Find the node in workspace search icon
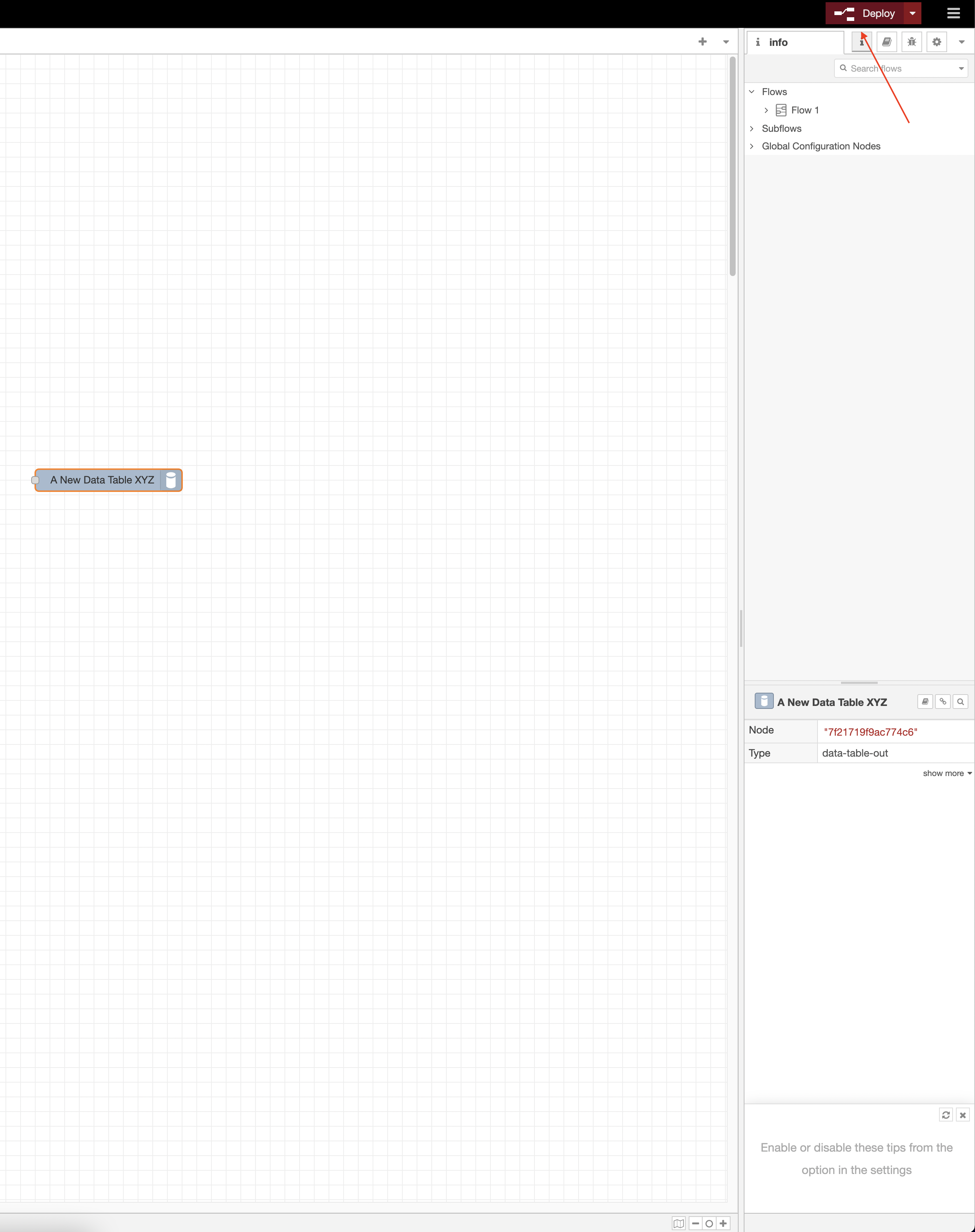Screen dimensions: 975x1232 click(x=960, y=702)
